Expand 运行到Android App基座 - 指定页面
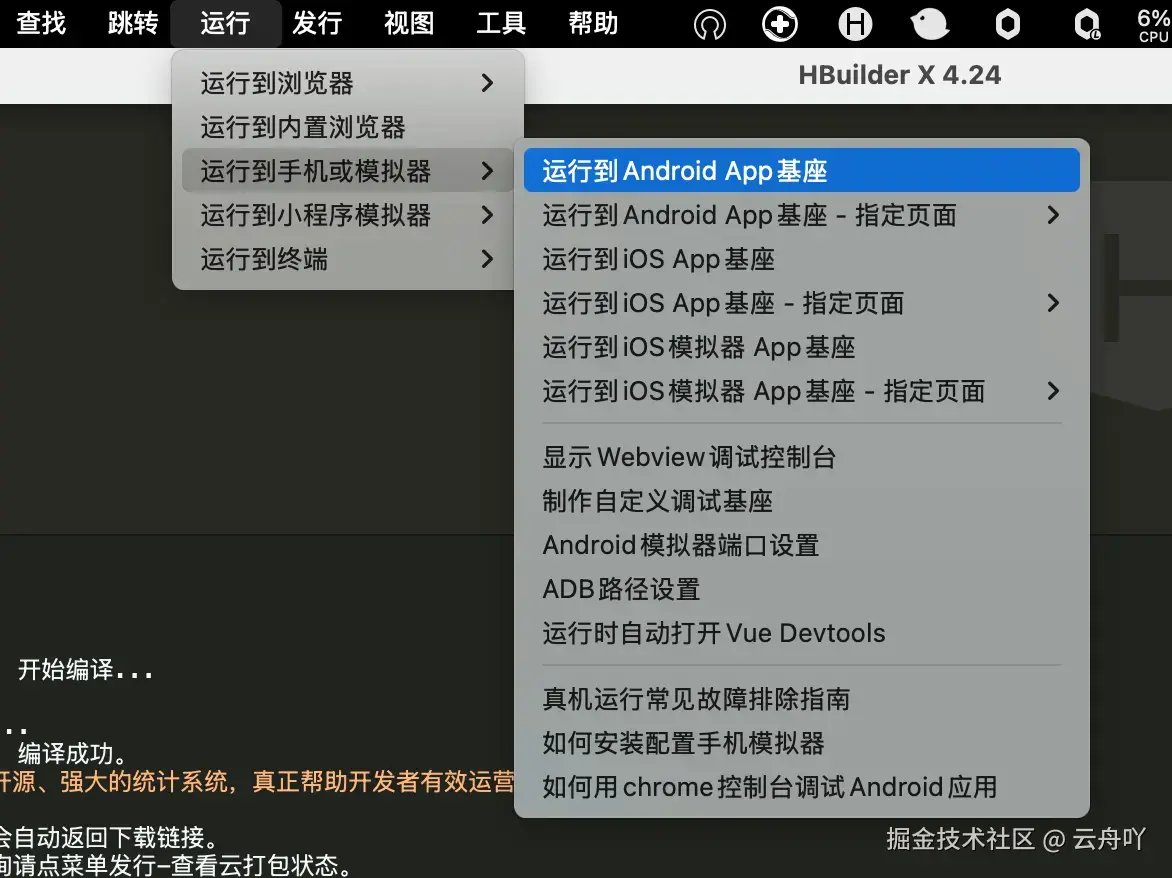The height and width of the screenshot is (878, 1172). coord(801,215)
